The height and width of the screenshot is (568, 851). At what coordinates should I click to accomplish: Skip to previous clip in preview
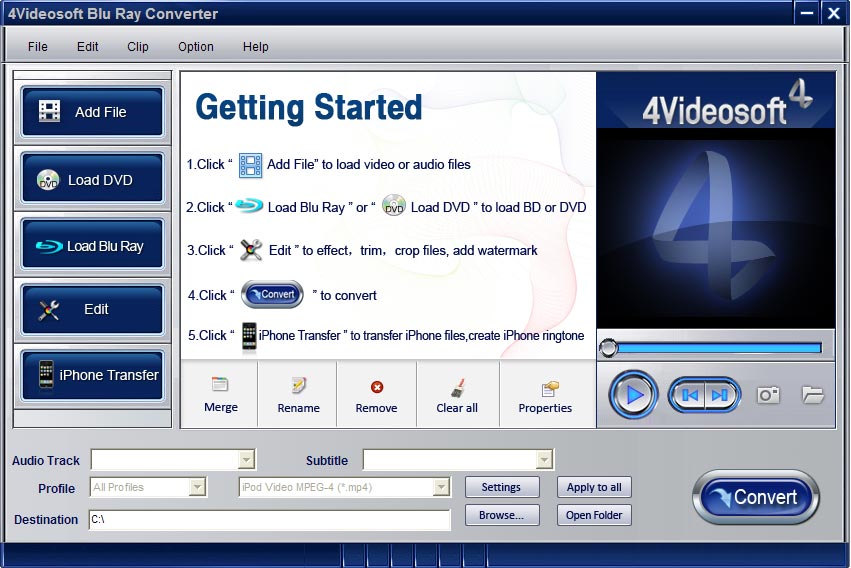pyautogui.click(x=688, y=395)
